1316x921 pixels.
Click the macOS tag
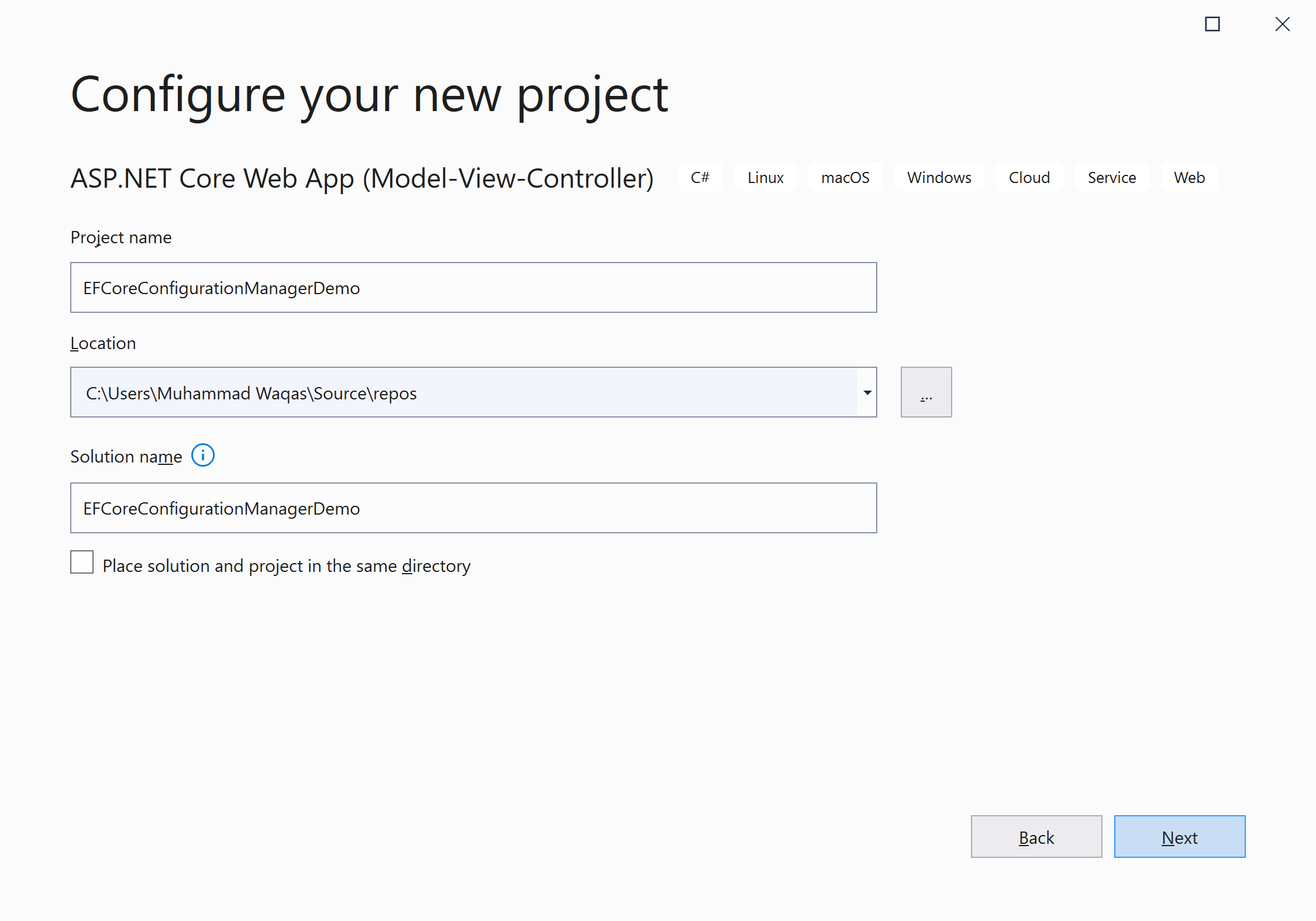tap(845, 178)
